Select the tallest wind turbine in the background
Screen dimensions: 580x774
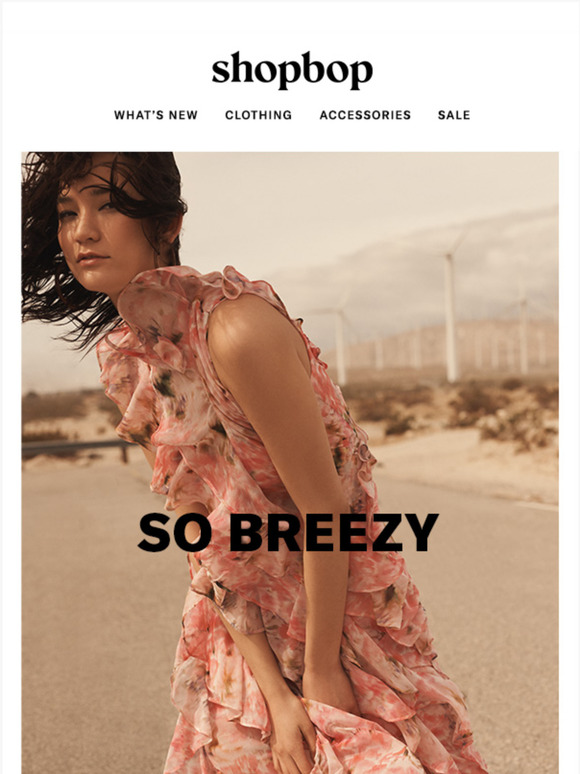tap(450, 316)
